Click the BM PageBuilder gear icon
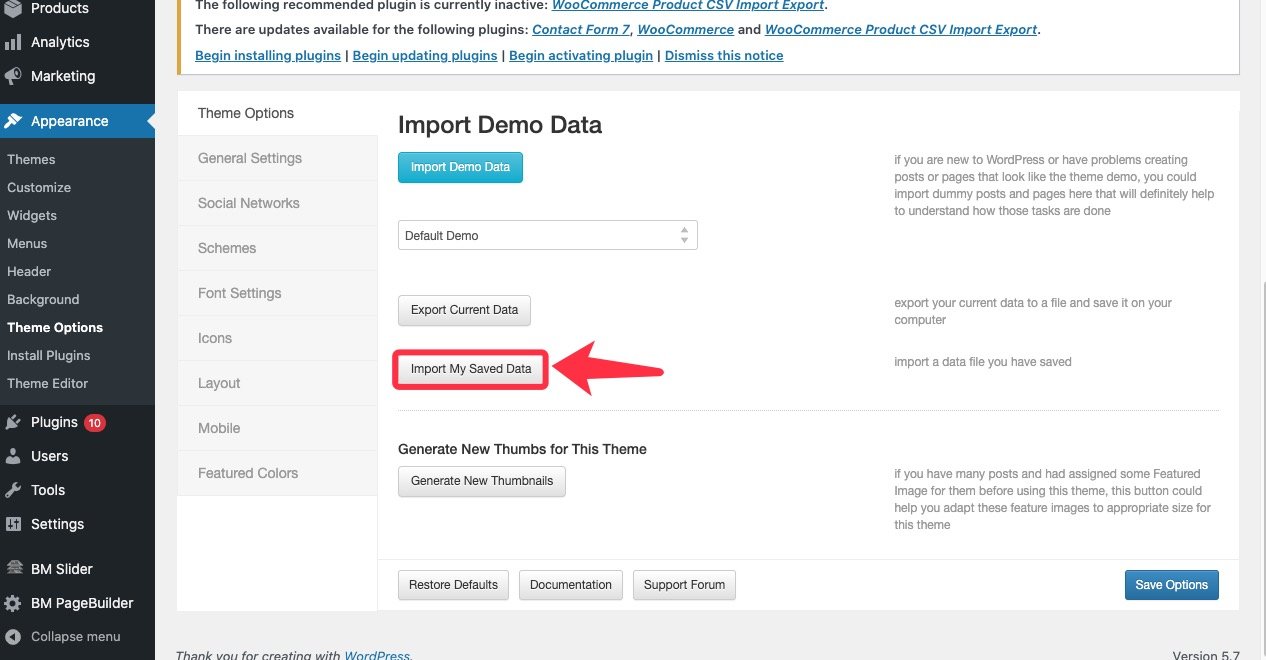Image resolution: width=1266 pixels, height=660 pixels. tap(13, 603)
